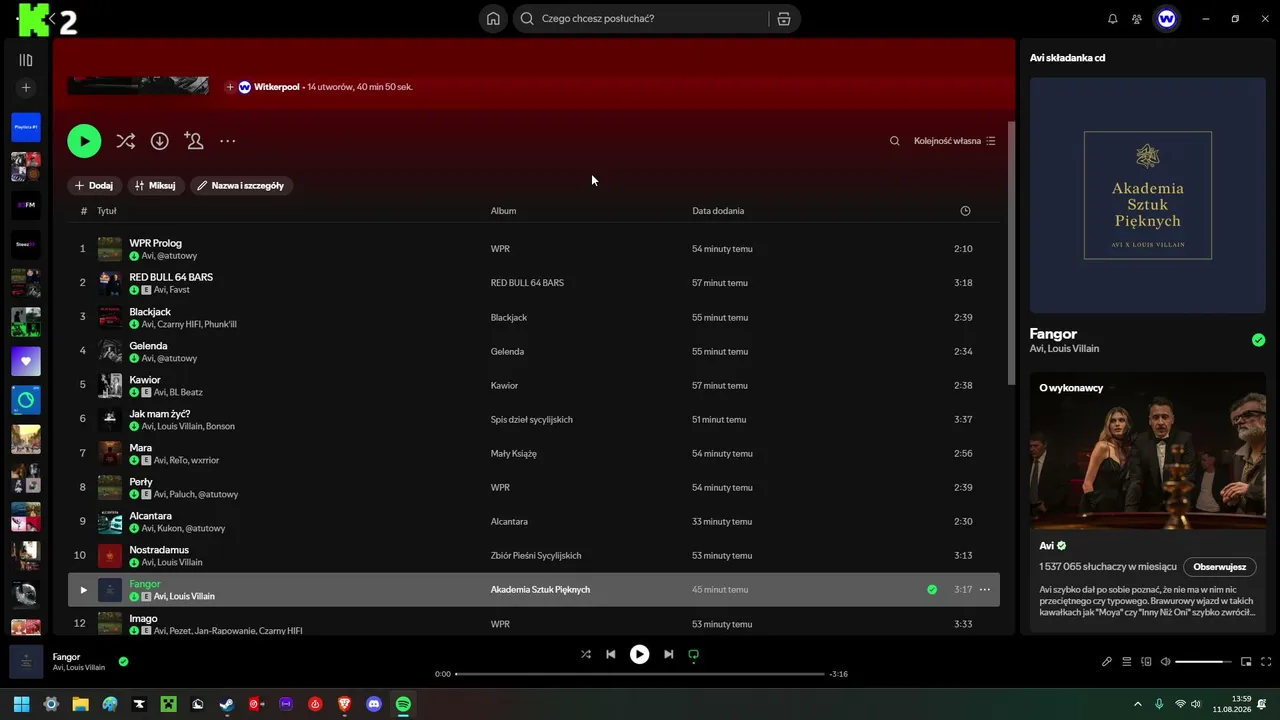Launch Brave browser from the taskbar
This screenshot has height=720, width=1280.
[x=345, y=704]
